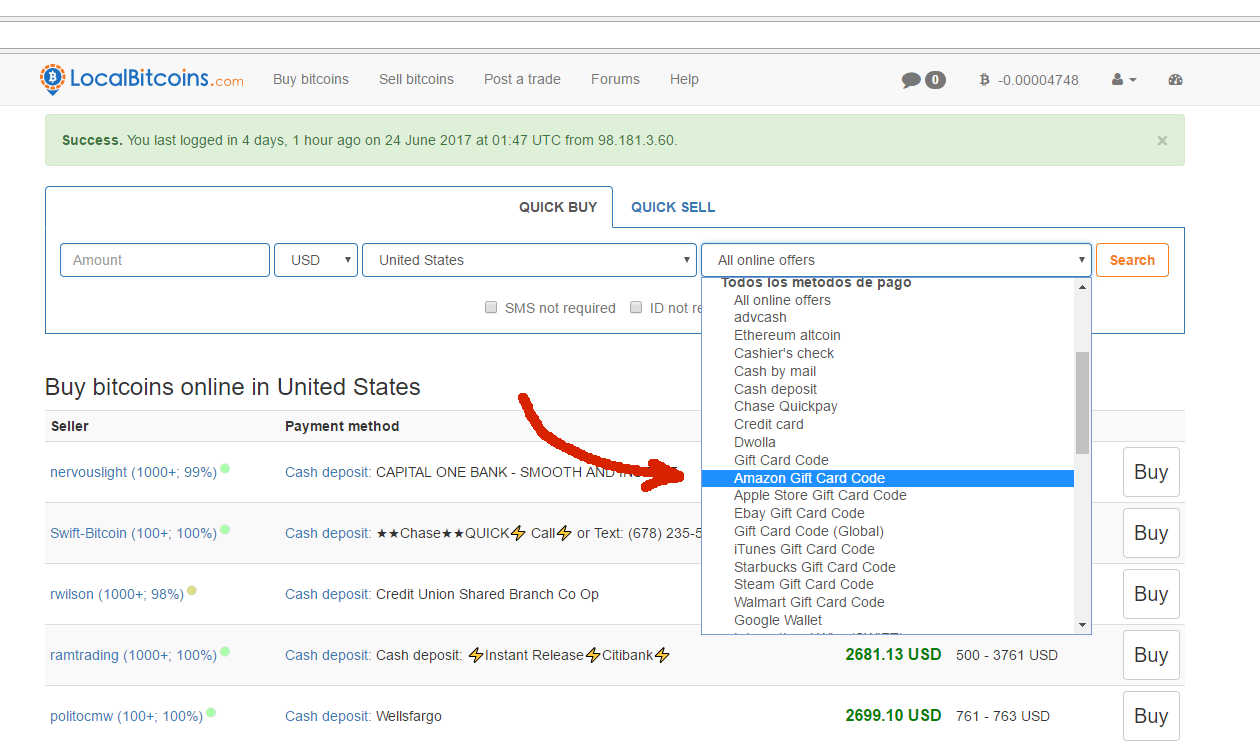Open seller nervouslight profile link
This screenshot has height=744, width=1260.
pyautogui.click(x=133, y=472)
